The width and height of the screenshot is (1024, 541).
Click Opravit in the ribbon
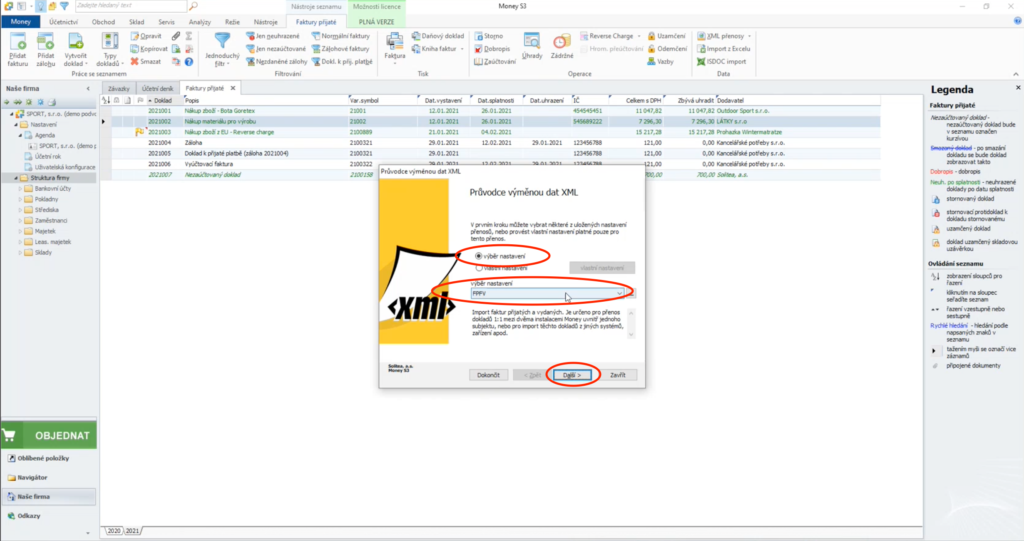(x=146, y=36)
